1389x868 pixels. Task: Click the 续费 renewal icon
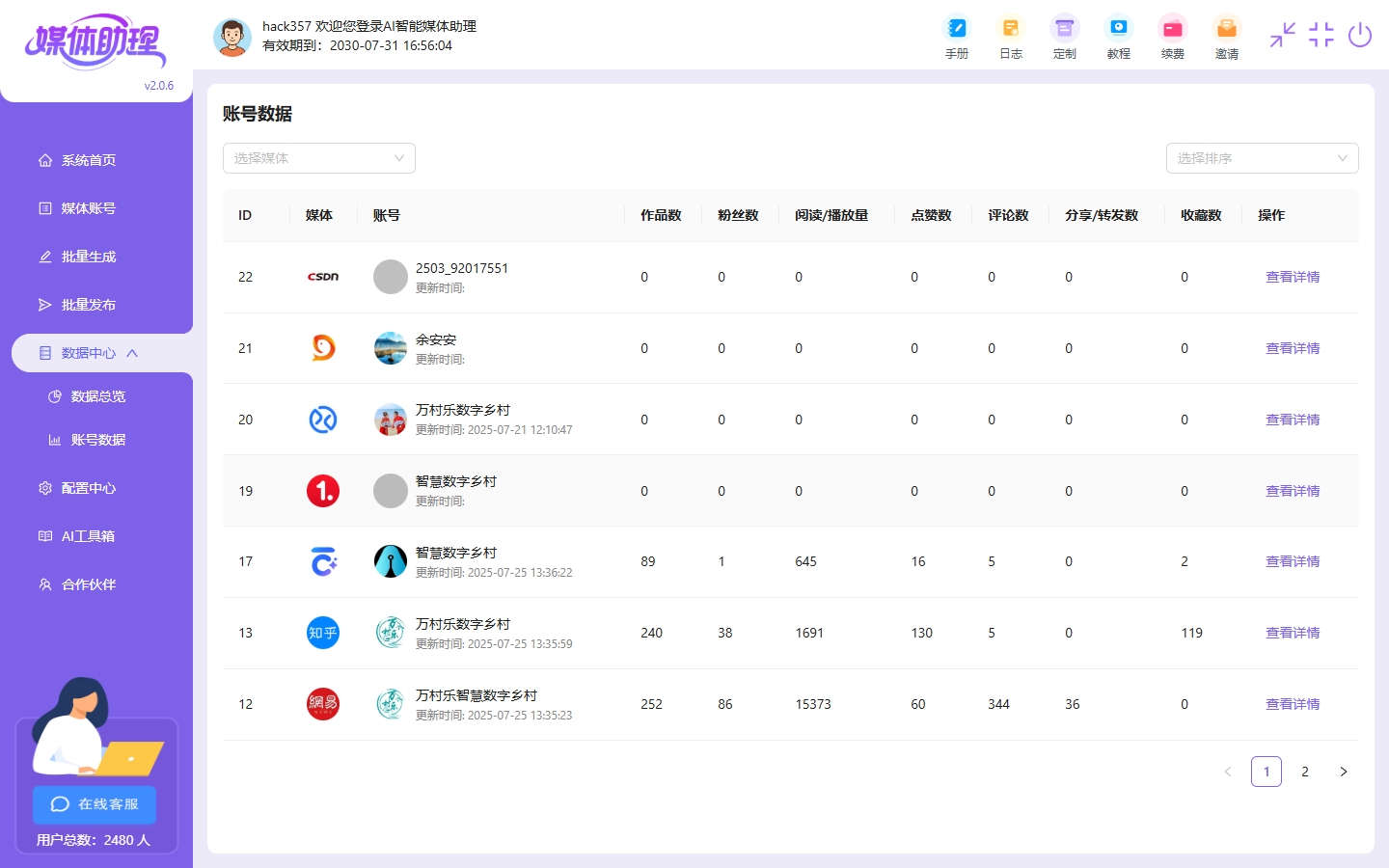pos(1172,29)
